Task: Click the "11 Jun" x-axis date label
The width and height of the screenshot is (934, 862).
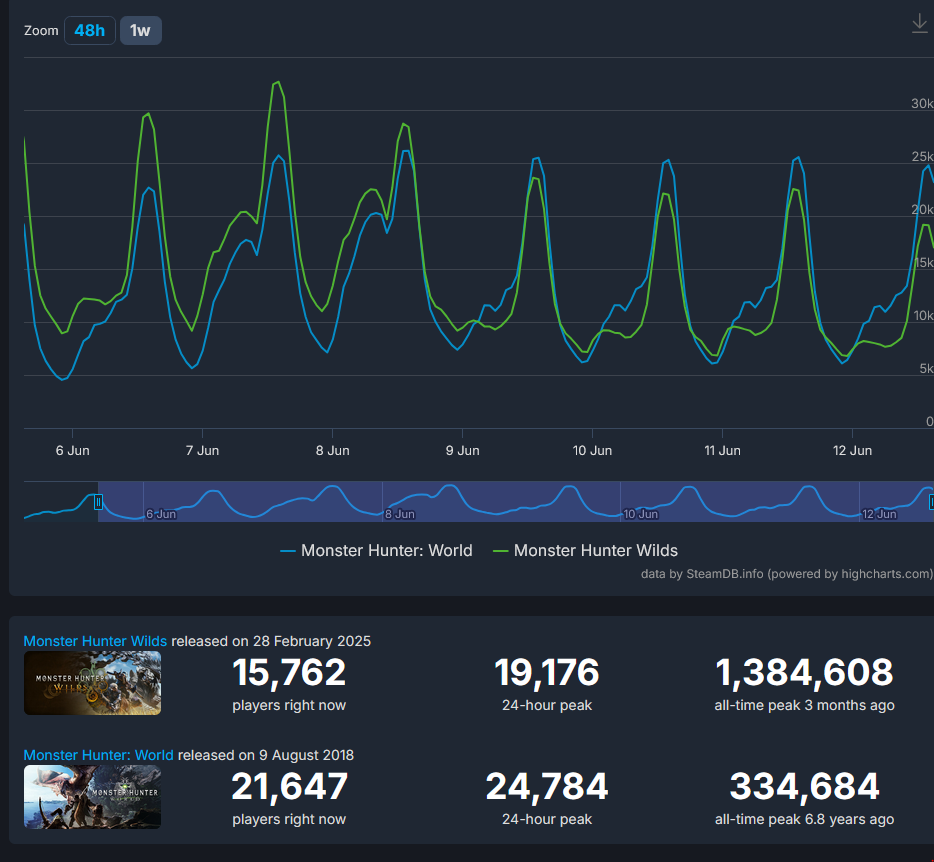Action: tap(723, 450)
